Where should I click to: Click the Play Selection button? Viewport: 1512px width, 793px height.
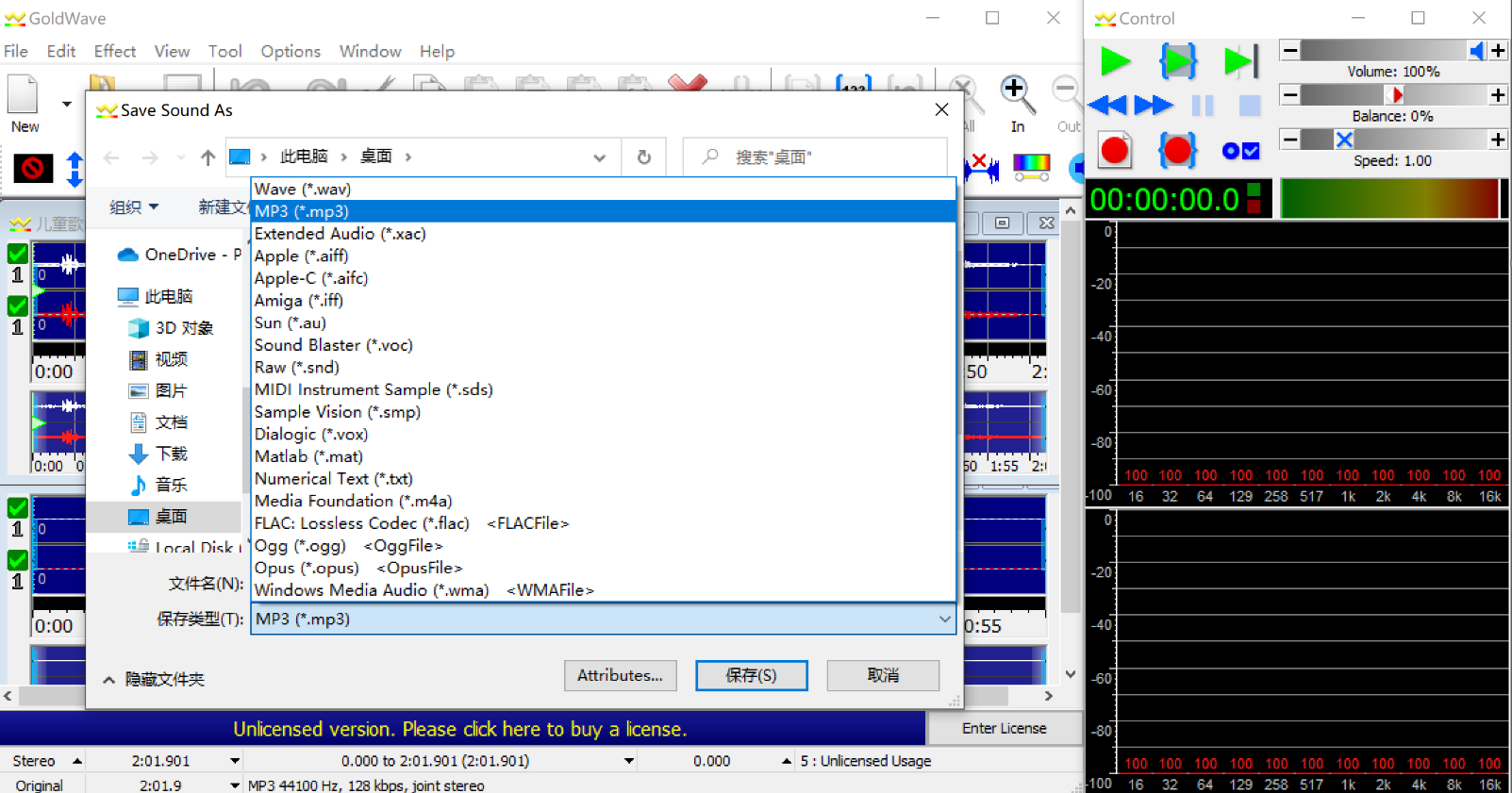1177,62
